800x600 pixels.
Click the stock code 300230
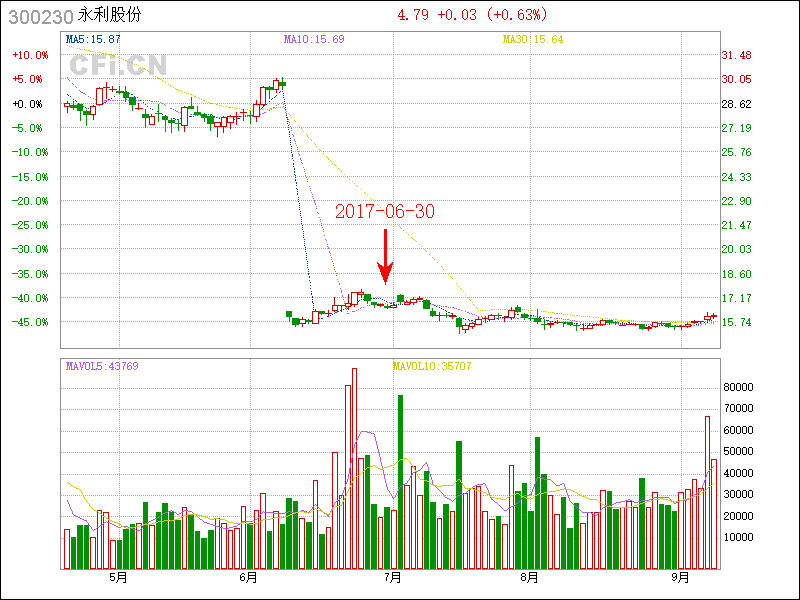(37, 15)
